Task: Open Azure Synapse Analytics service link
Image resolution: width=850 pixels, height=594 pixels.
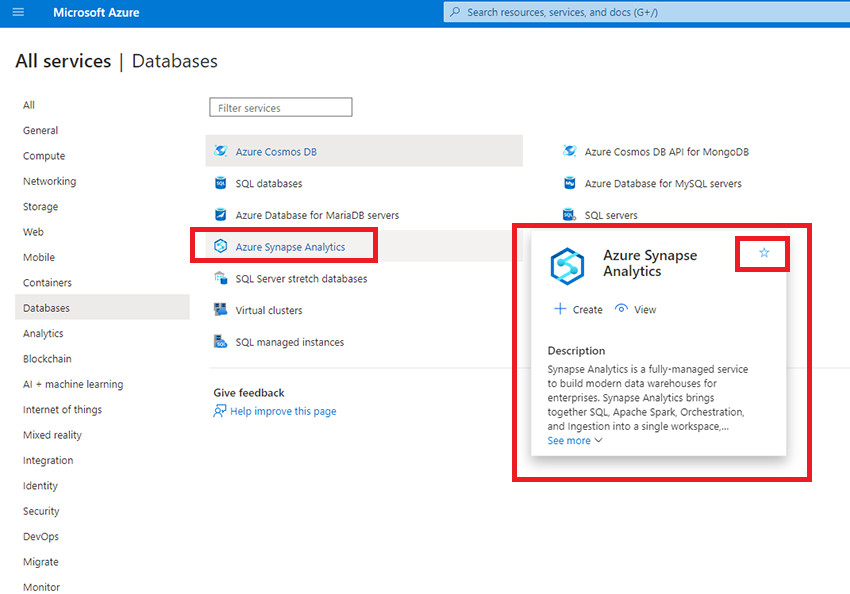Action: click(x=290, y=247)
